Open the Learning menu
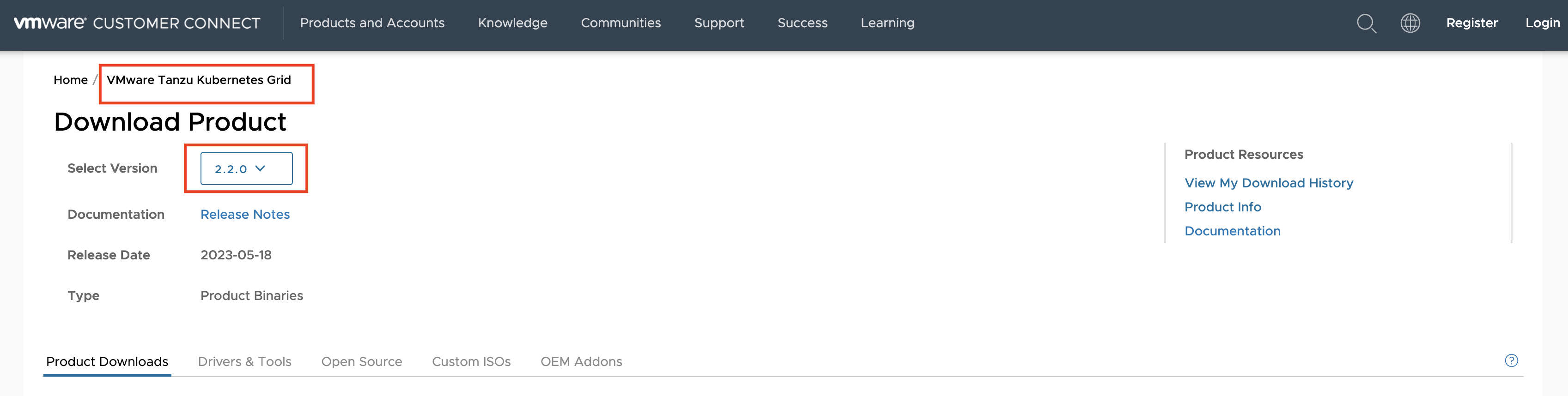The image size is (1568, 396). pos(887,23)
